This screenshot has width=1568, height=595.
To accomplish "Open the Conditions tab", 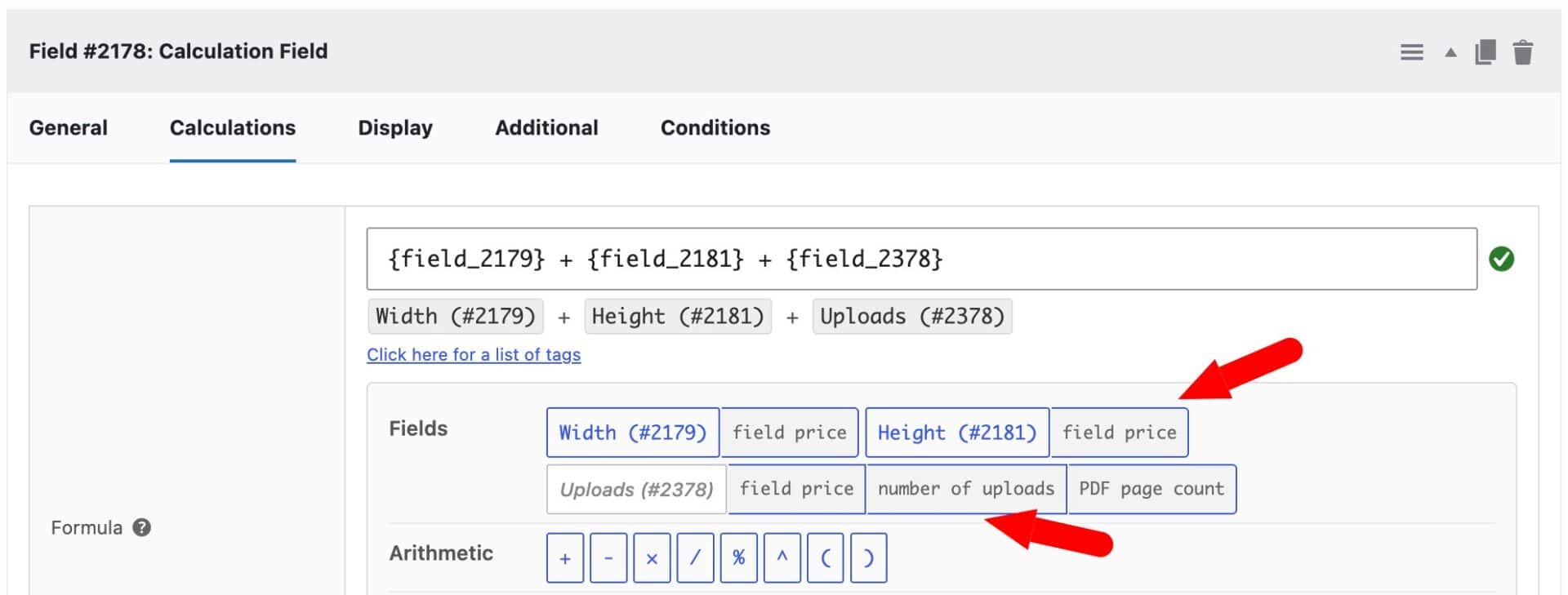I will pos(715,128).
